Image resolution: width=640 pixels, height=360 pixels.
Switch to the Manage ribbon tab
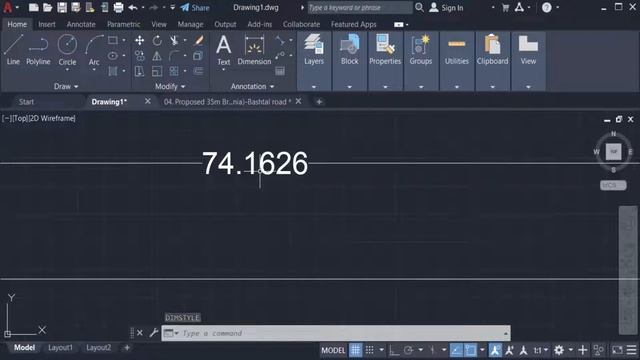click(190, 24)
